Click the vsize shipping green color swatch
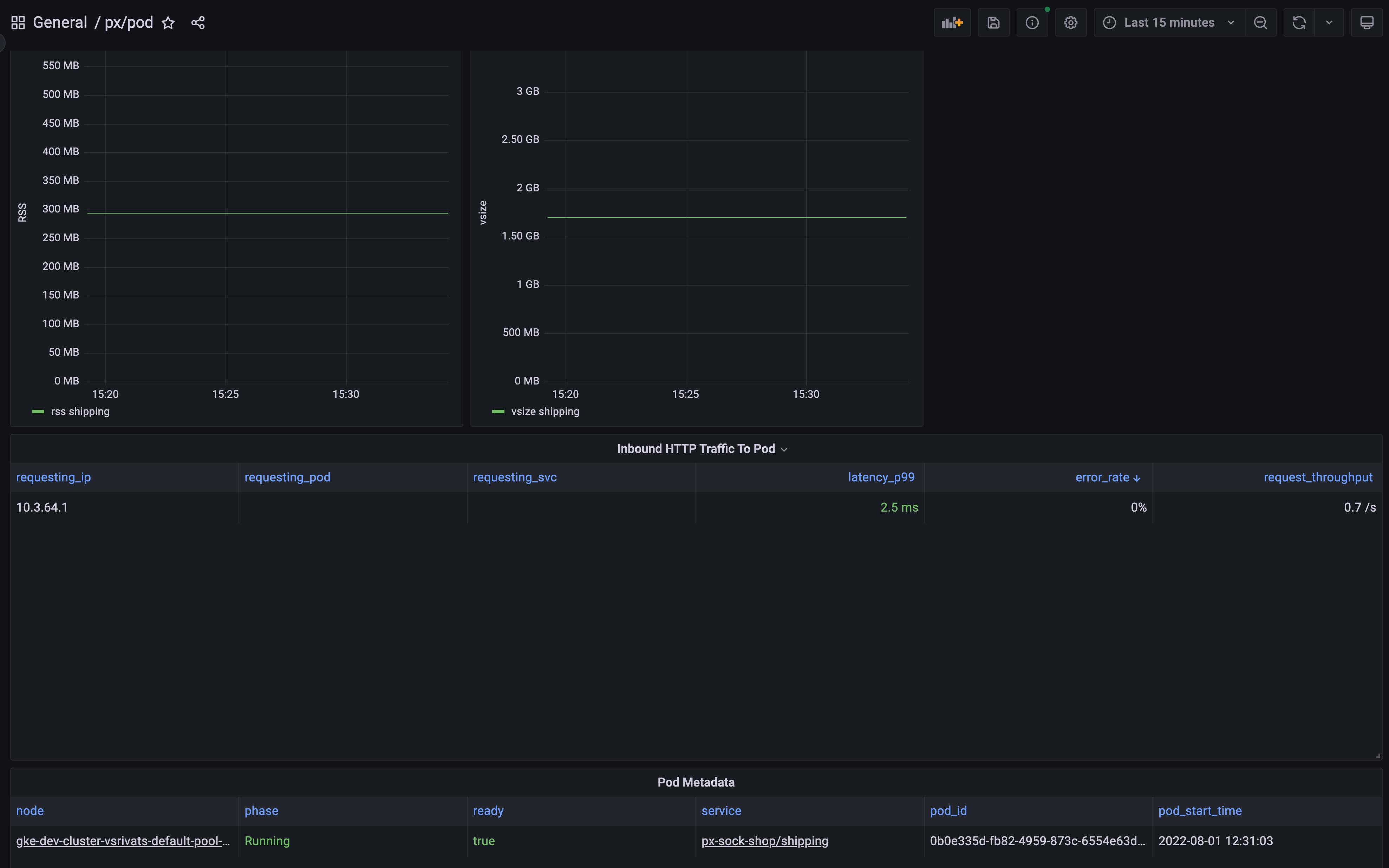 pyautogui.click(x=498, y=412)
